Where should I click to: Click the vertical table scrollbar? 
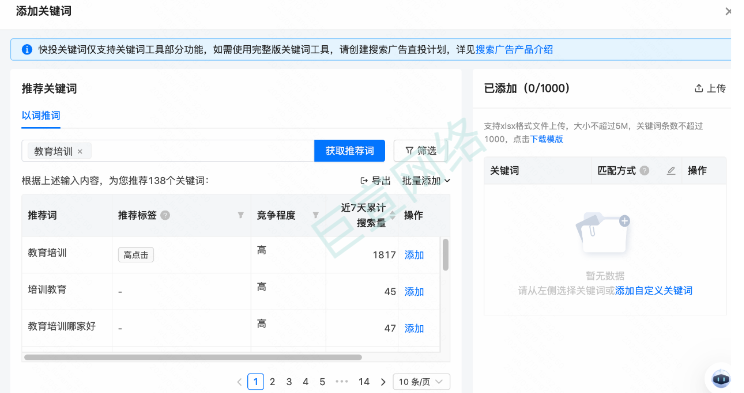tap(446, 255)
